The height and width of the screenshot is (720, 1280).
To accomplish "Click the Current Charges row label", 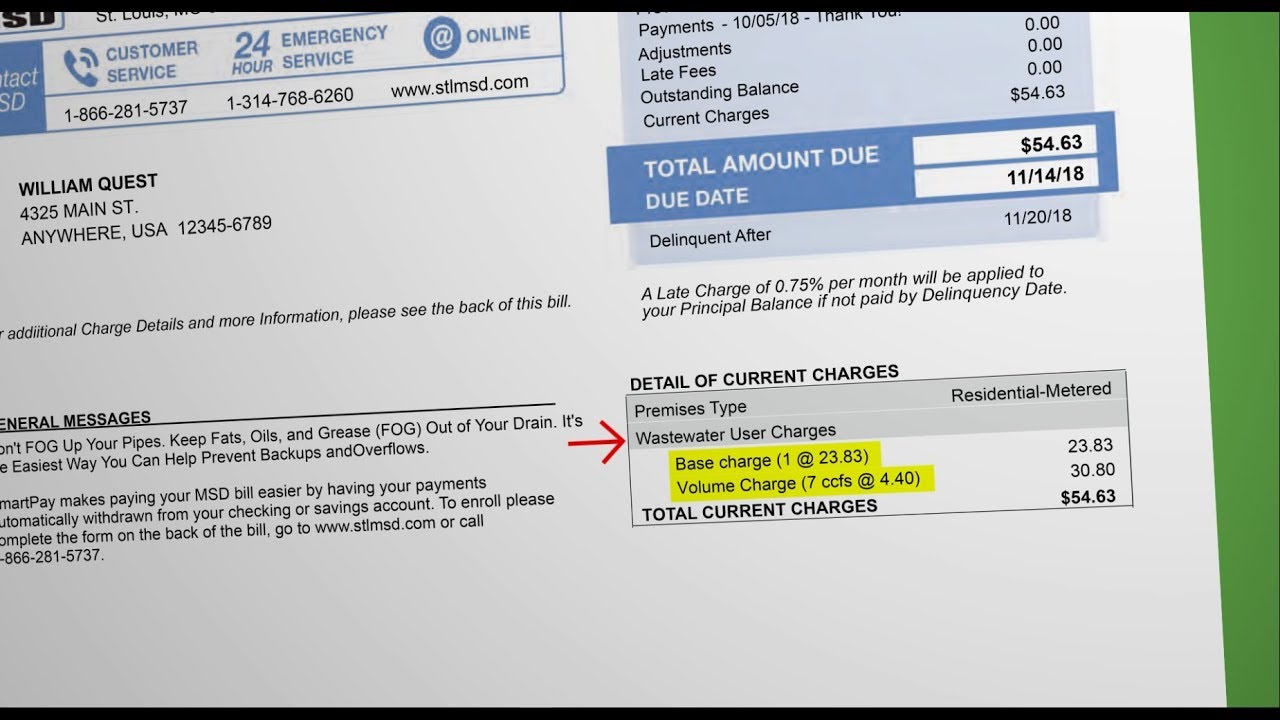I will pos(706,118).
